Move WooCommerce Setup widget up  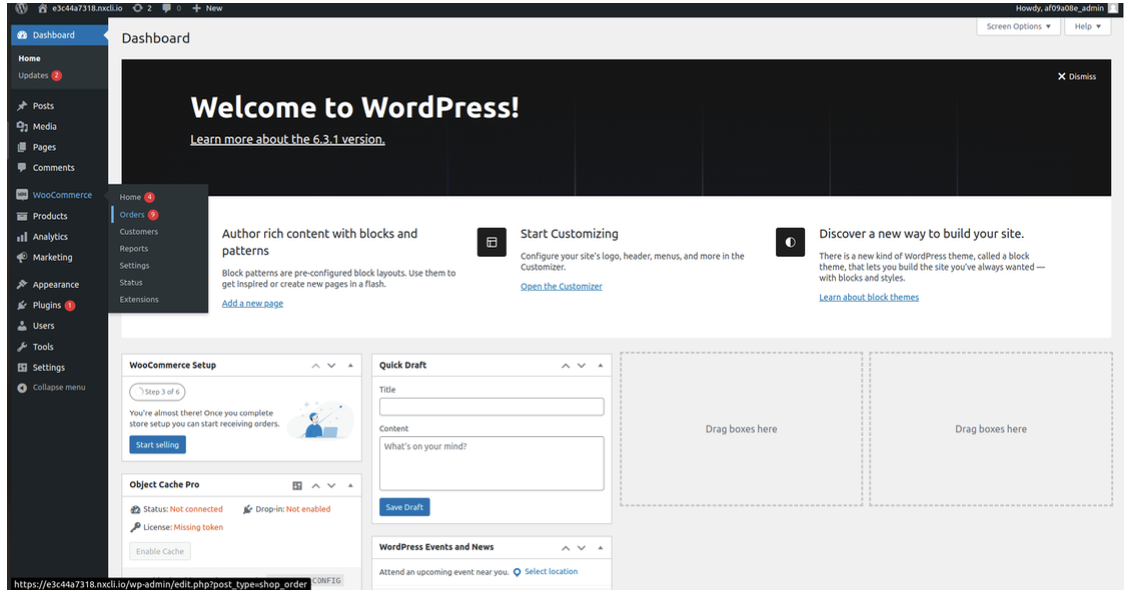pyautogui.click(x=315, y=366)
